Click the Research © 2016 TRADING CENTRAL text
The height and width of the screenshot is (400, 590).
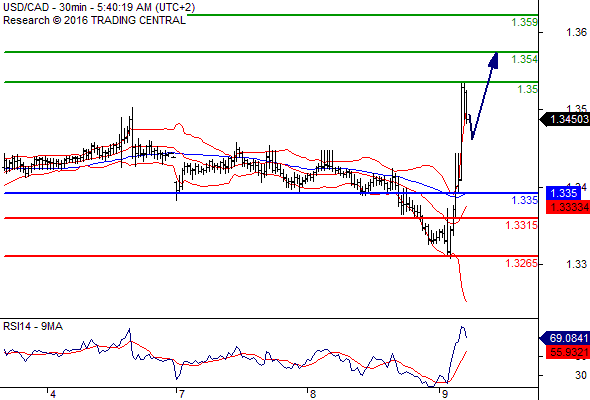[94, 20]
